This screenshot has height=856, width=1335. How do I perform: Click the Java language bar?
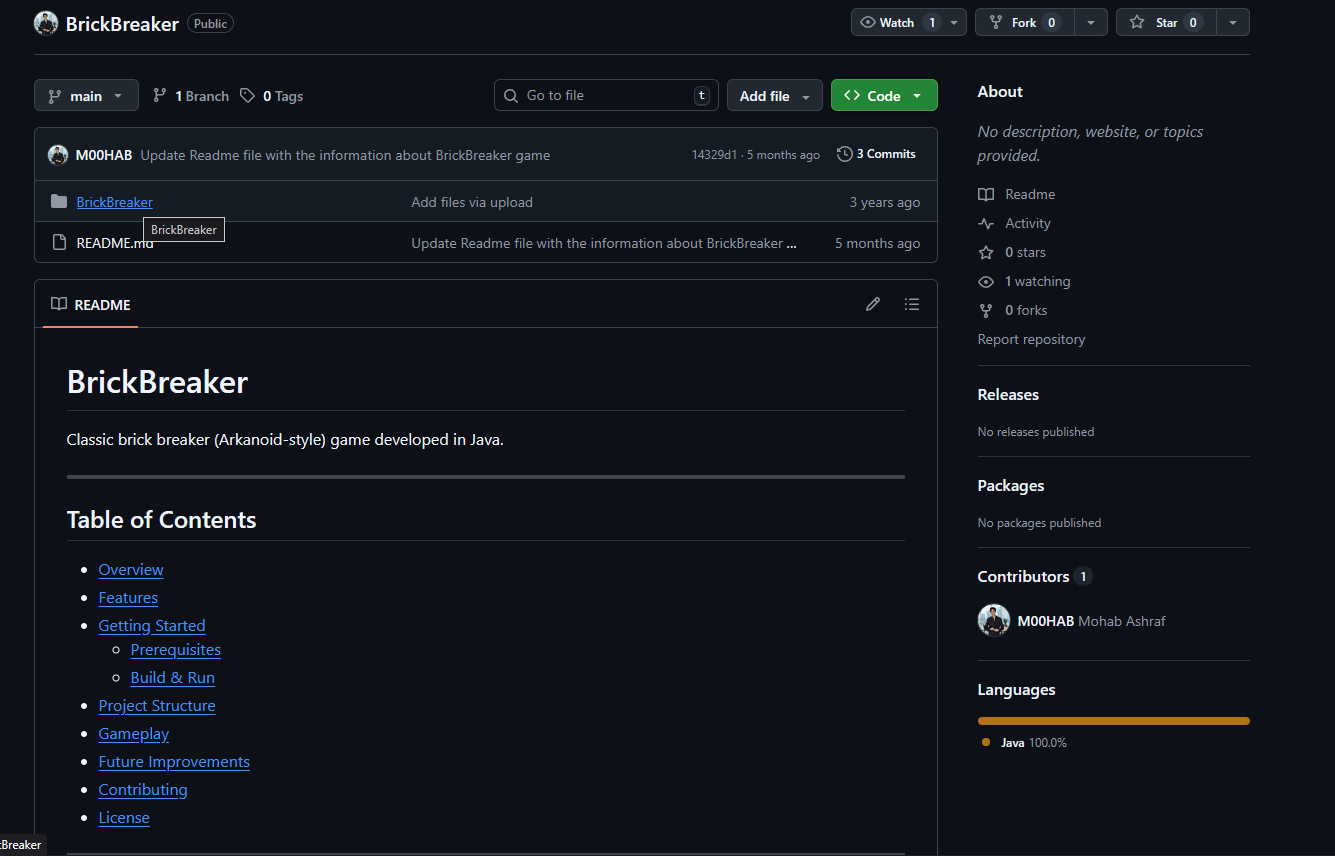tap(1113, 721)
